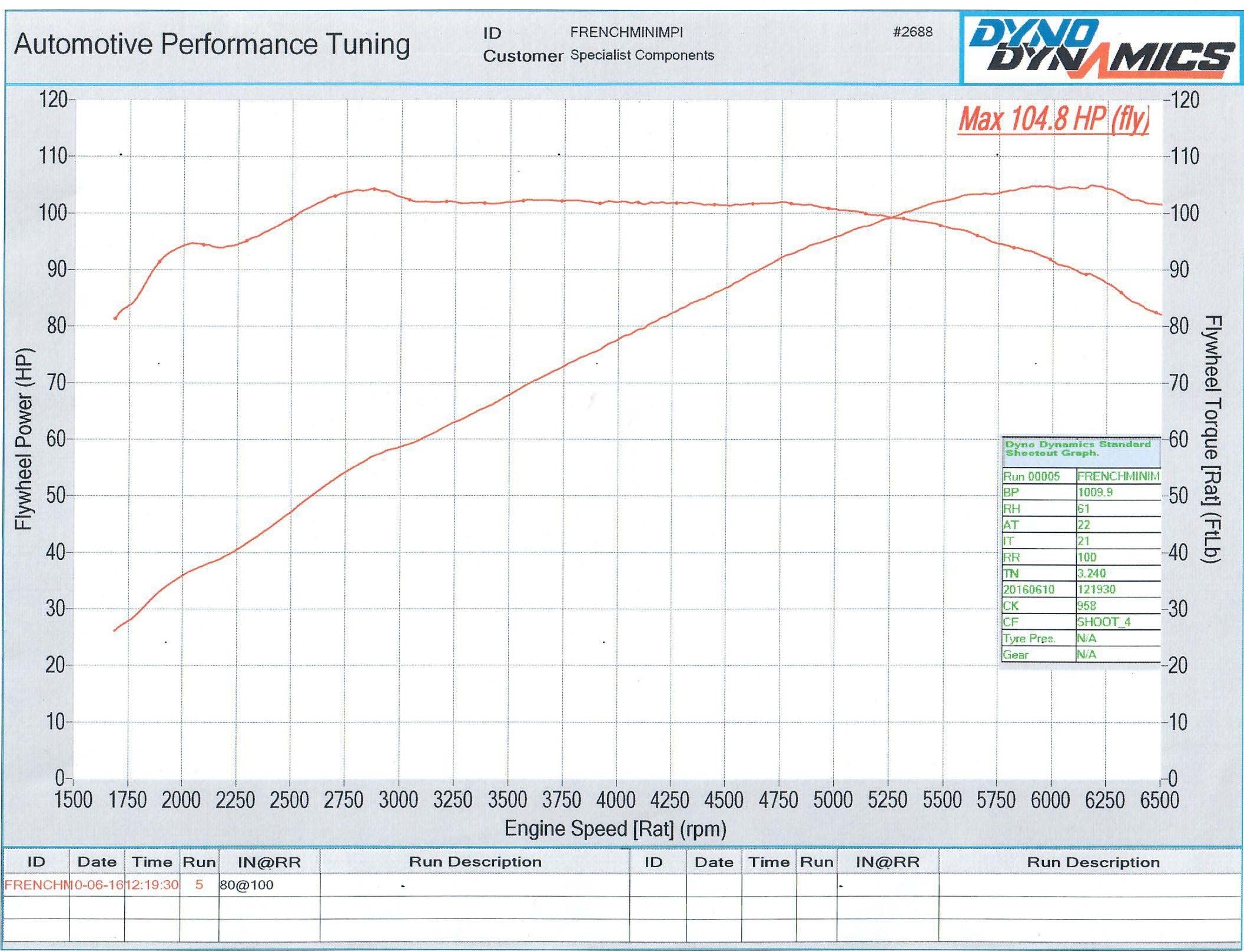Click the left 'IN@RR' column header
Screen dimensions: 1244x952
pyautogui.click(x=269, y=863)
